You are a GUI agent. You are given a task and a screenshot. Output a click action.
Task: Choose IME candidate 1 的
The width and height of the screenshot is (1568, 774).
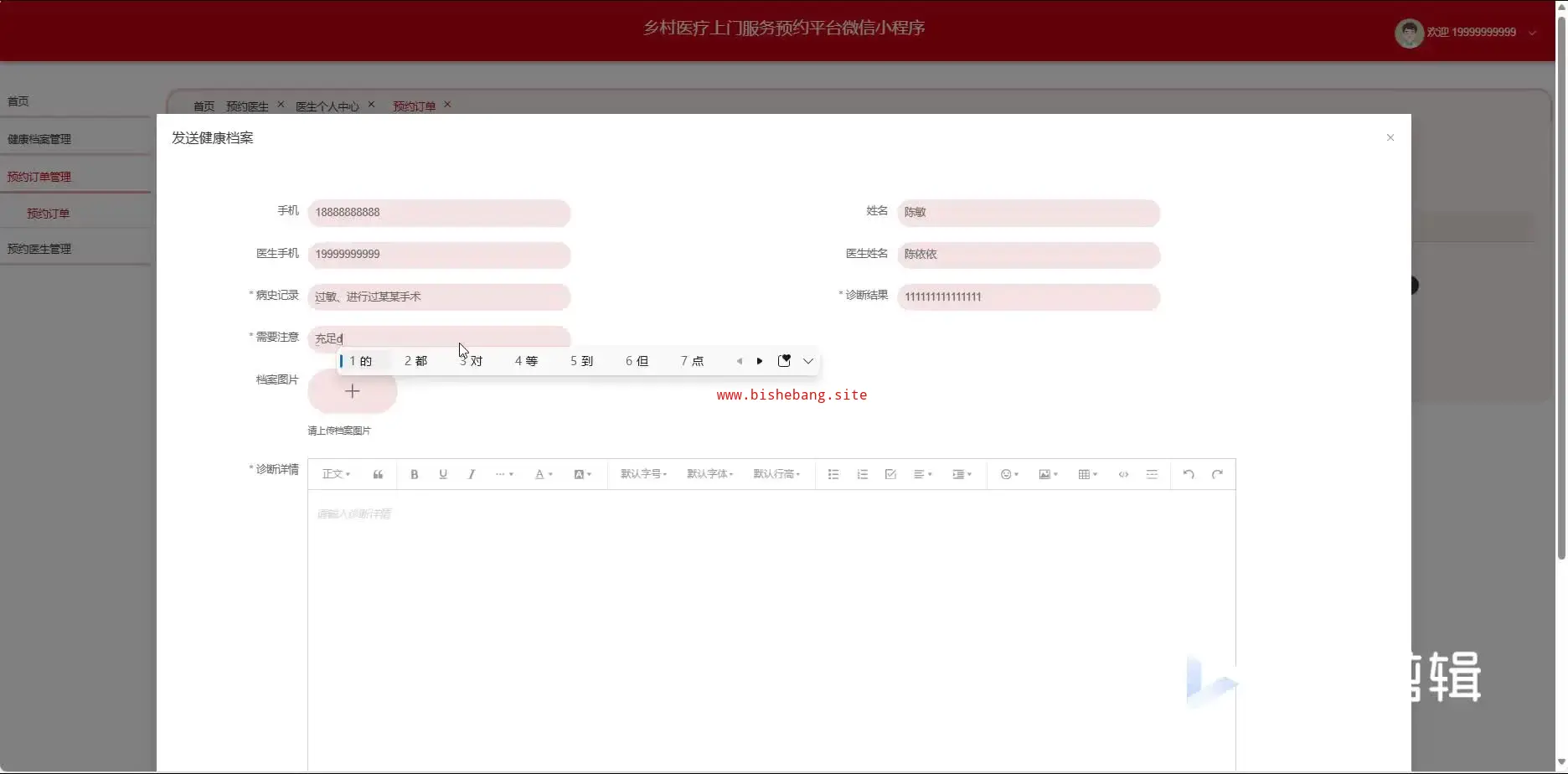361,361
